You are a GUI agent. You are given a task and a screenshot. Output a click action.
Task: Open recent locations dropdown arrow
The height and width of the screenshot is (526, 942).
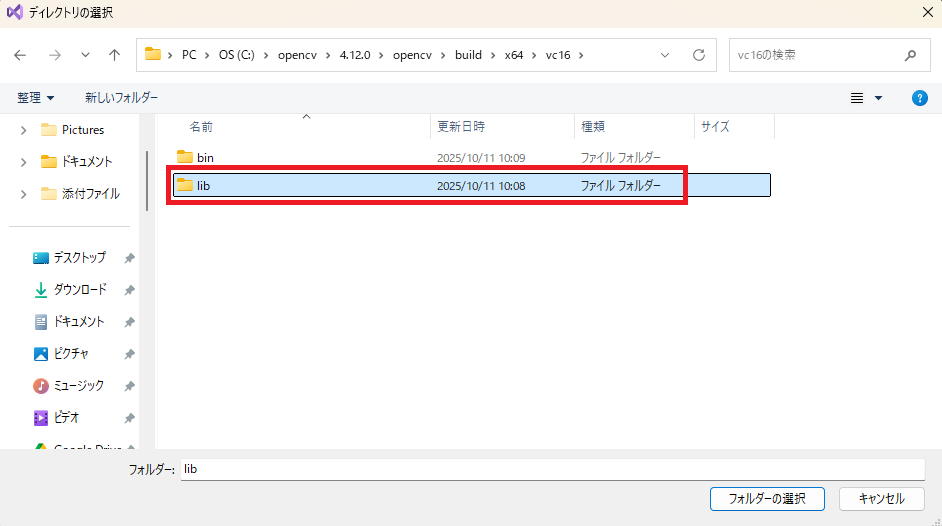[x=85, y=55]
